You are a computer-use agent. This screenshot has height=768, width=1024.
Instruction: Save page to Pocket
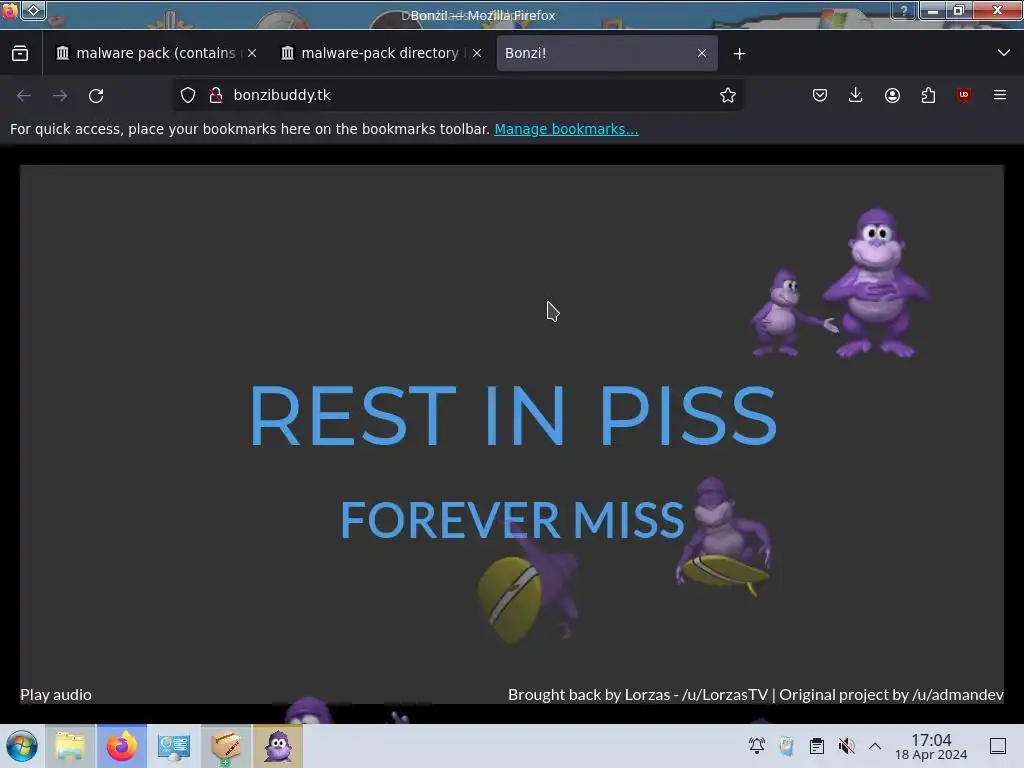[820, 95]
